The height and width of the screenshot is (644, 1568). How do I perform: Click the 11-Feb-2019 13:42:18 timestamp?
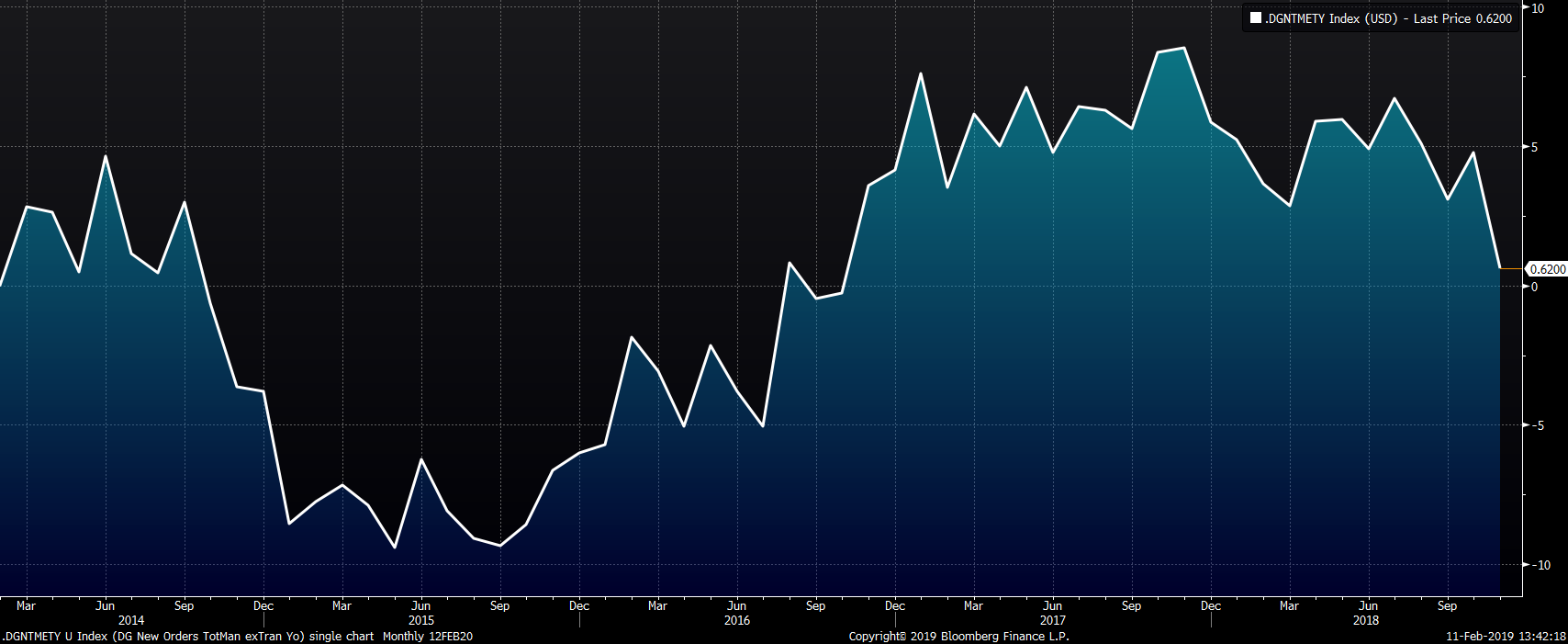[x=1506, y=637]
